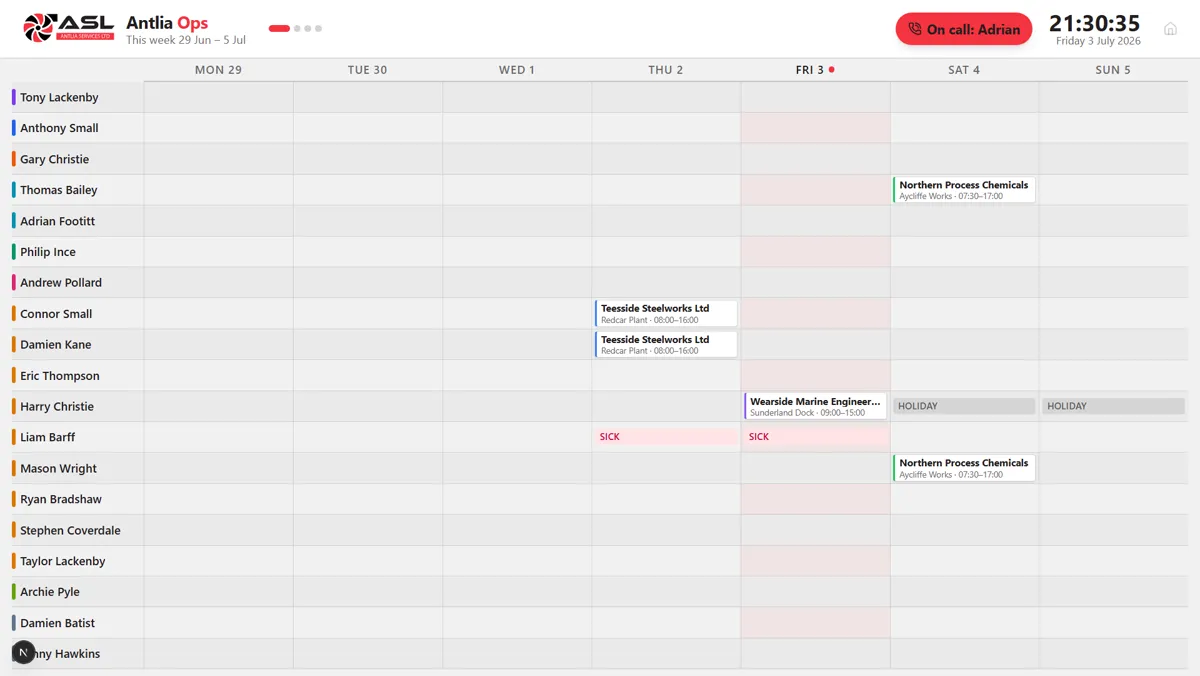Click Harry Christie's Saturday HOLIDAY block
This screenshot has height=676, width=1200.
[x=964, y=406]
